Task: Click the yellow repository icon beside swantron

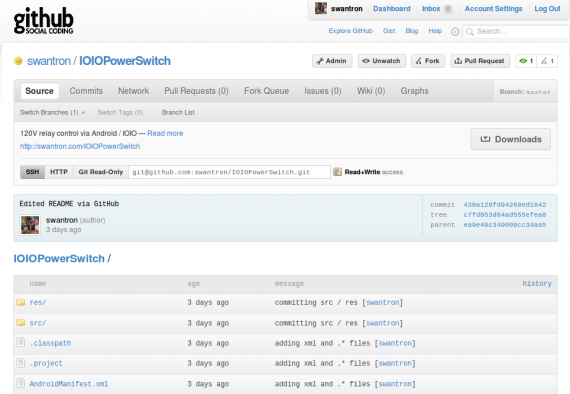Action: (x=18, y=61)
